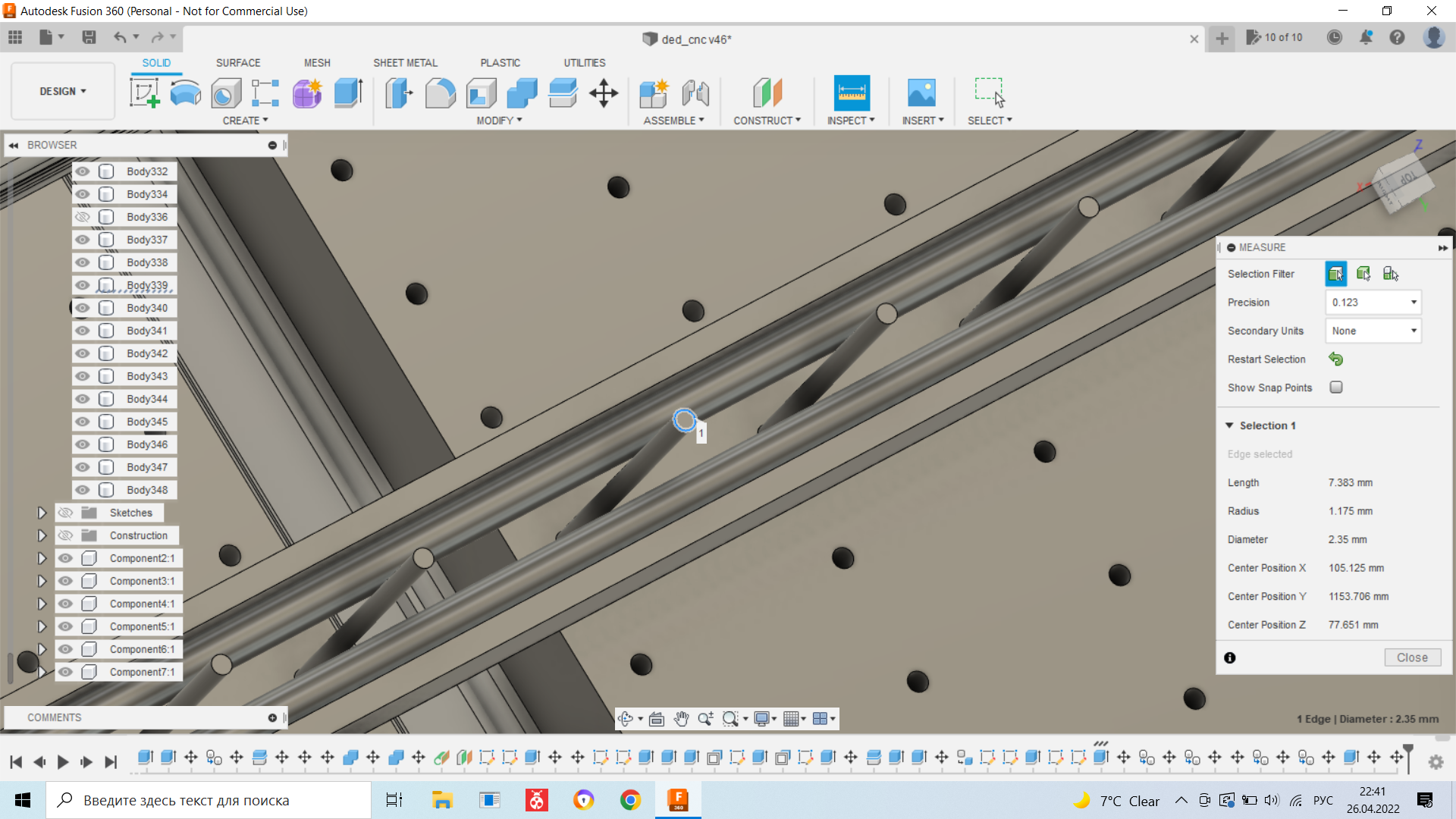Toggle visibility of Sketches folder
The image size is (1456, 819).
point(66,513)
